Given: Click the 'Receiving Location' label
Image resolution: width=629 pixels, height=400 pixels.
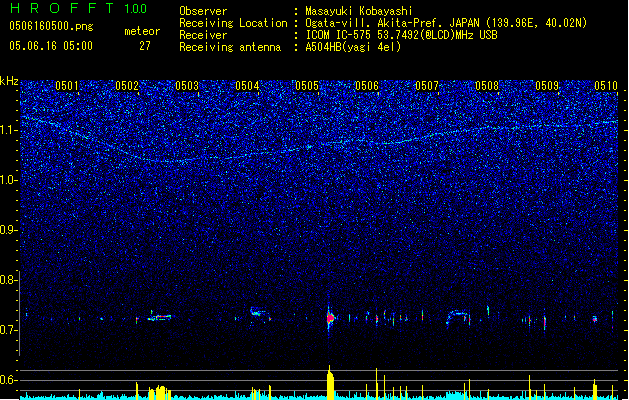Looking at the screenshot, I should [x=233, y=23].
